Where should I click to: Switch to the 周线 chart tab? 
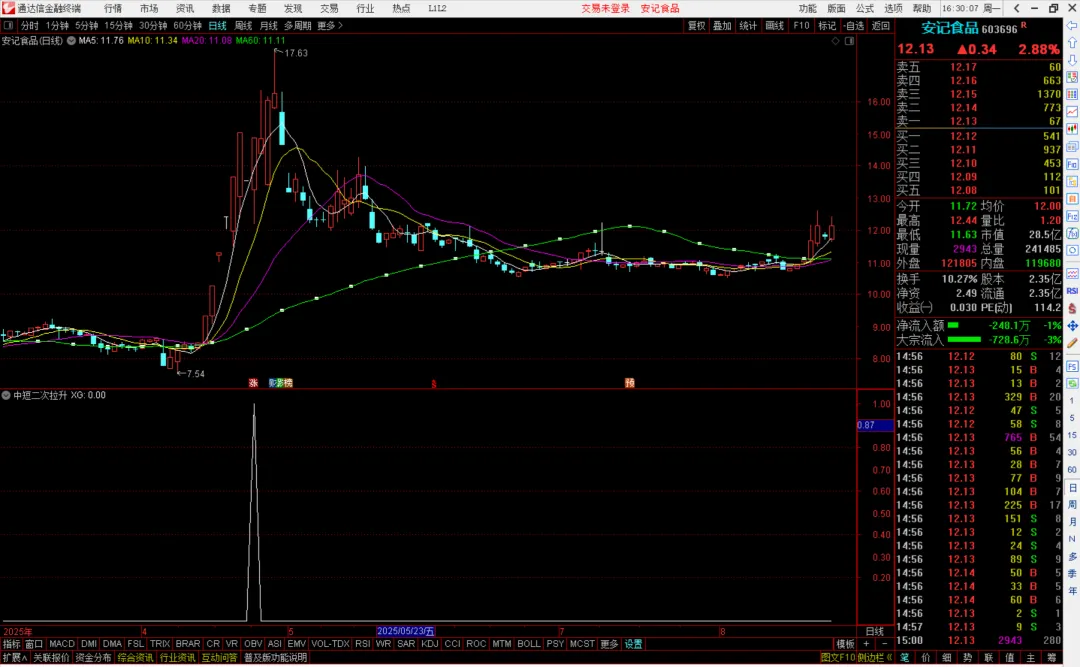pos(243,25)
